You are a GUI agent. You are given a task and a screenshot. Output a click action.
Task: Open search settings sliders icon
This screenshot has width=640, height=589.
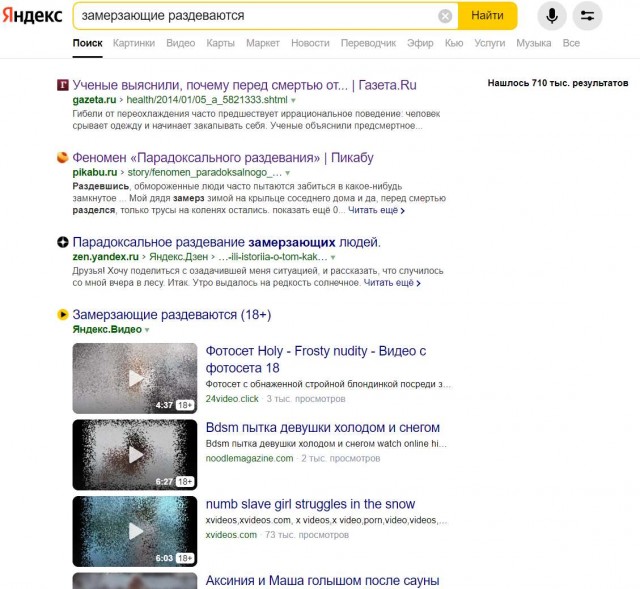click(x=587, y=16)
